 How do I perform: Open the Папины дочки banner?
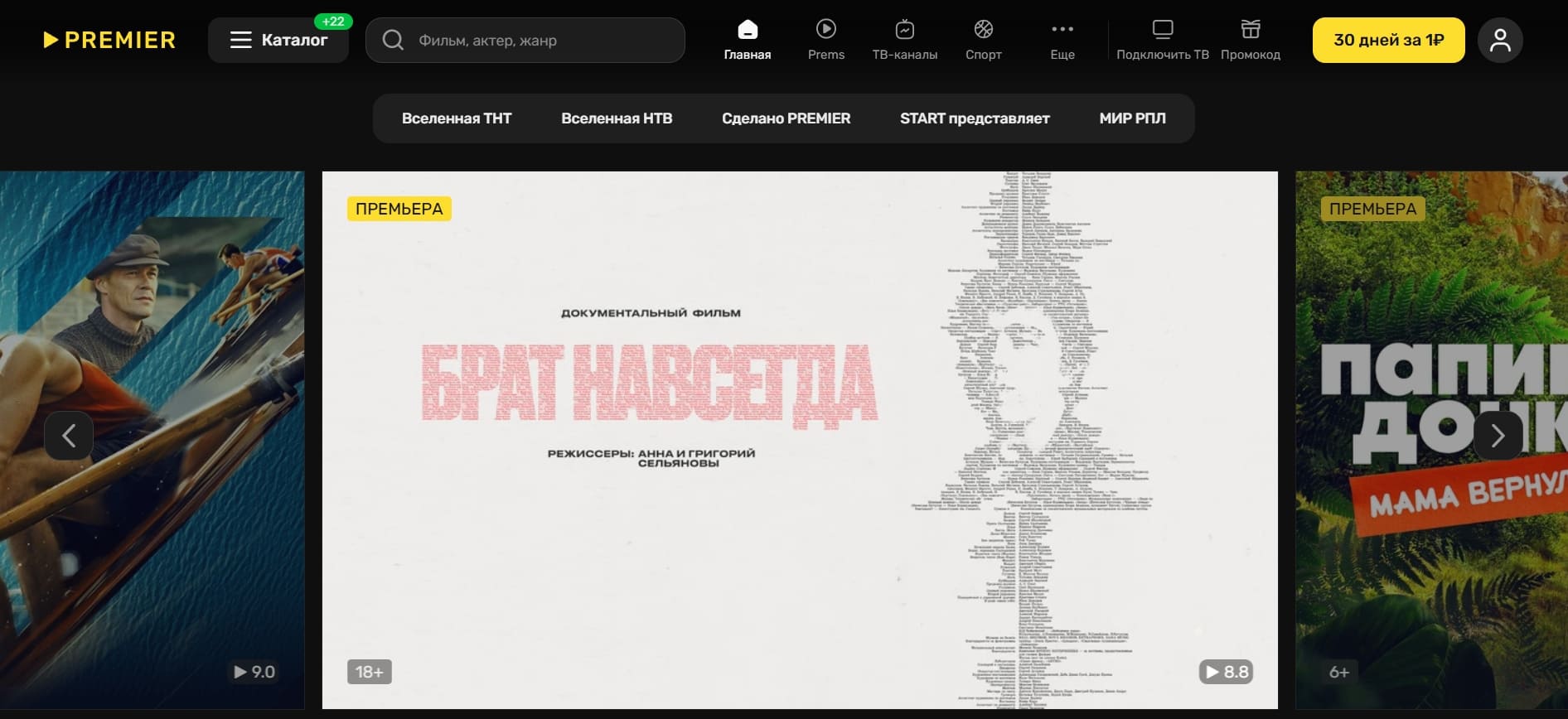pyautogui.click(x=1431, y=440)
